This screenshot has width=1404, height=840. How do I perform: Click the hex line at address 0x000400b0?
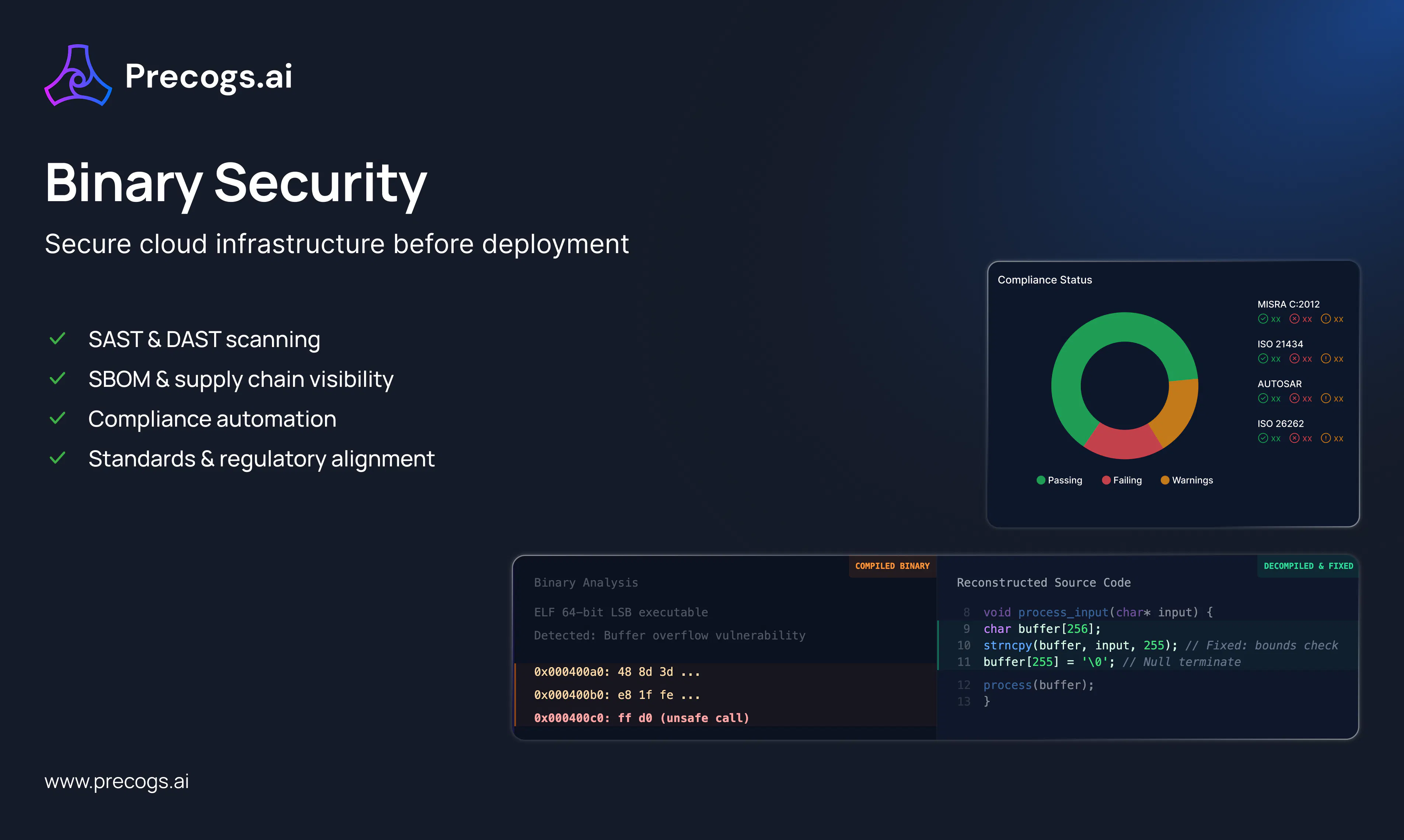[617, 695]
